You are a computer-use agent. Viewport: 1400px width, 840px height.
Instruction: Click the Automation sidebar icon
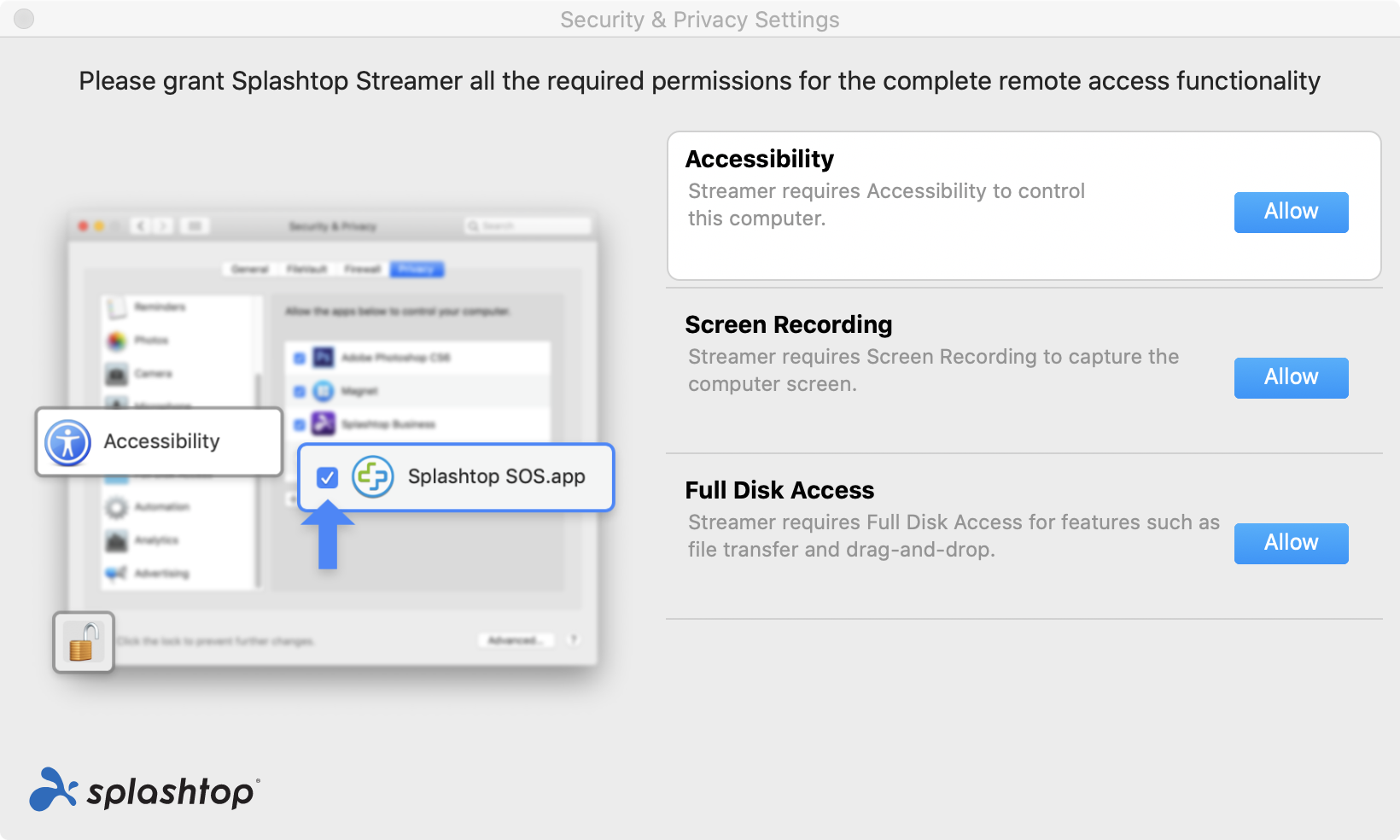[x=117, y=507]
